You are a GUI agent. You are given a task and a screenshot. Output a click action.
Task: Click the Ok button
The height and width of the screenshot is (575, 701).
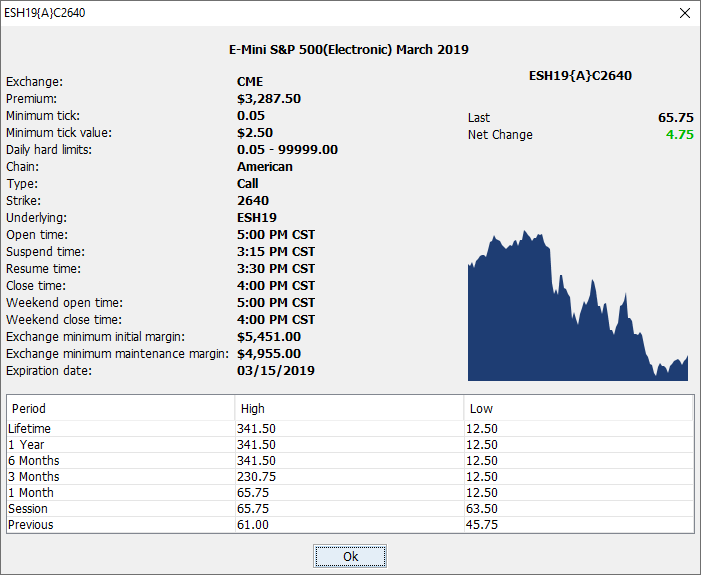[350, 556]
